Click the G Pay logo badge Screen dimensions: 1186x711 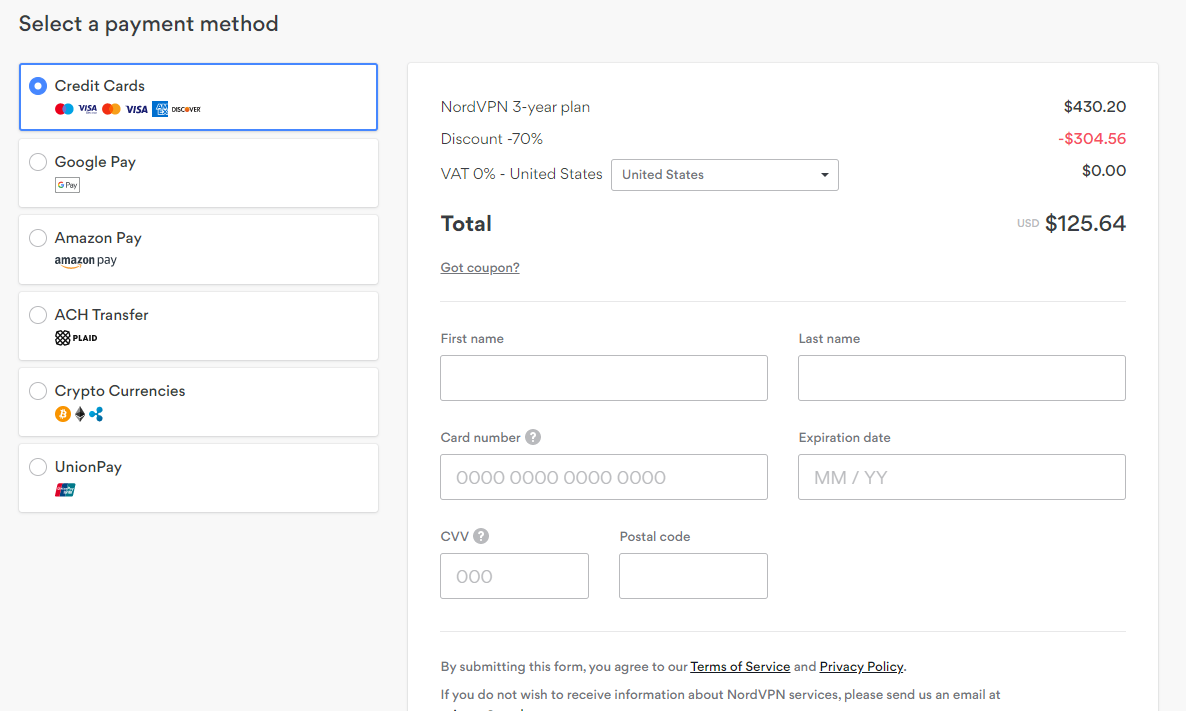67,185
